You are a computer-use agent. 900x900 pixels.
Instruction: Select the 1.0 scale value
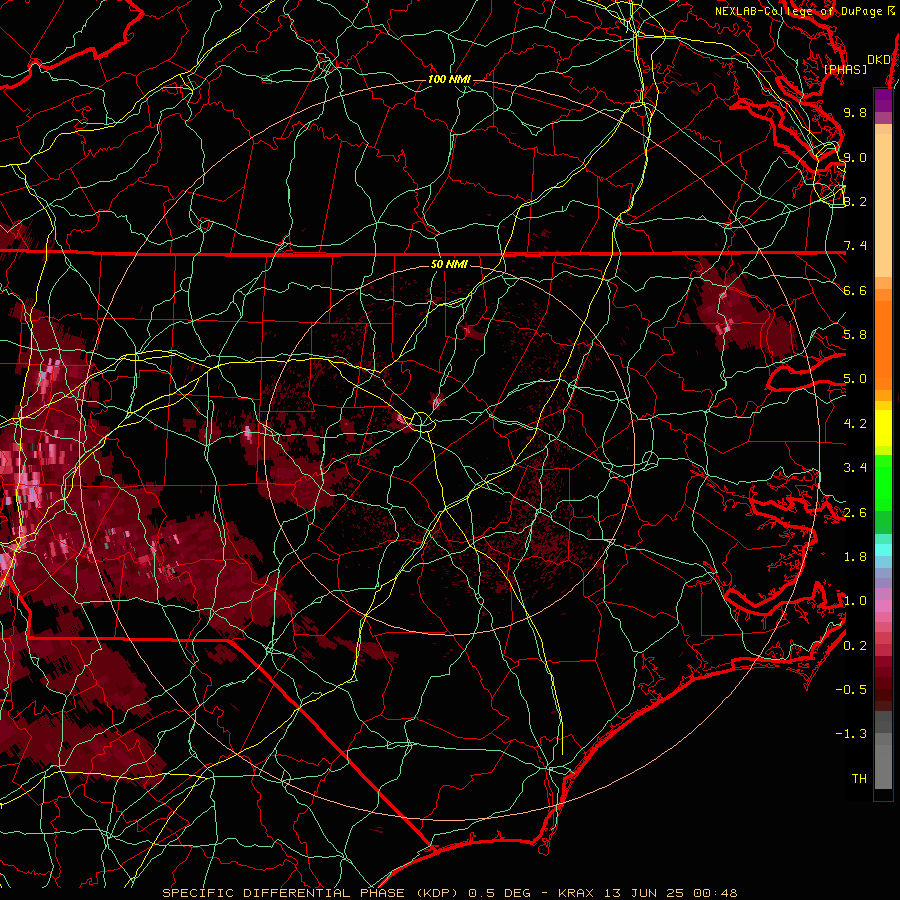pyautogui.click(x=855, y=601)
